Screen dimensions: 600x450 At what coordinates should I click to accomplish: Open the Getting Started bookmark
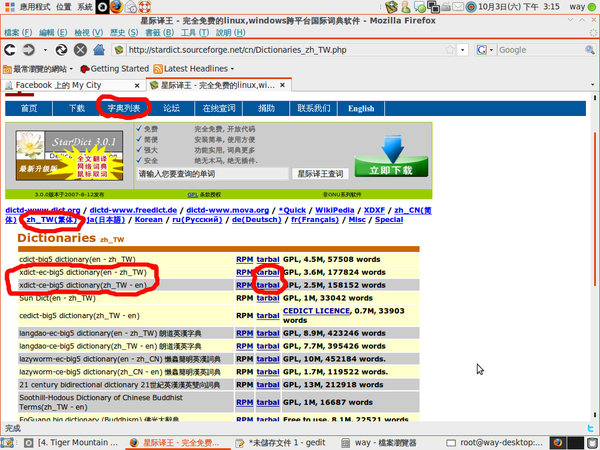coord(114,69)
